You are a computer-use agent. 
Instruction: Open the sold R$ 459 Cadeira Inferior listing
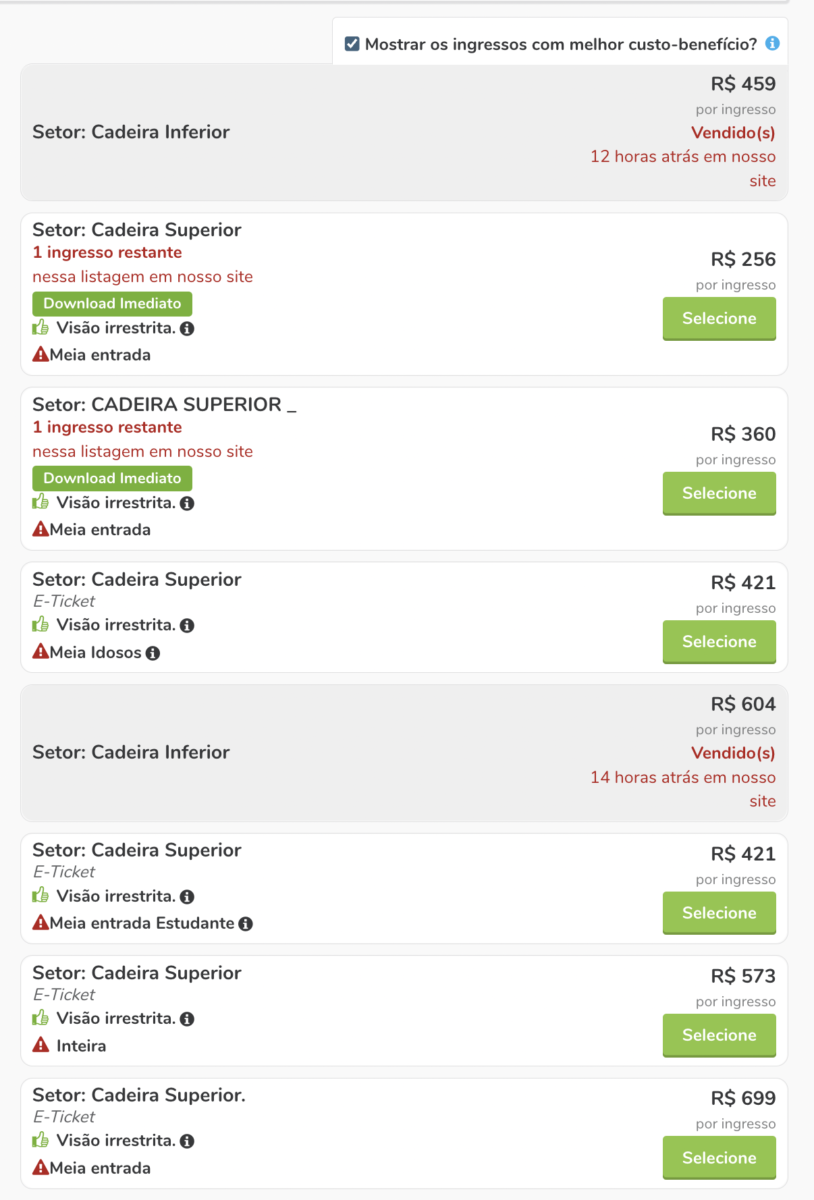(x=404, y=132)
